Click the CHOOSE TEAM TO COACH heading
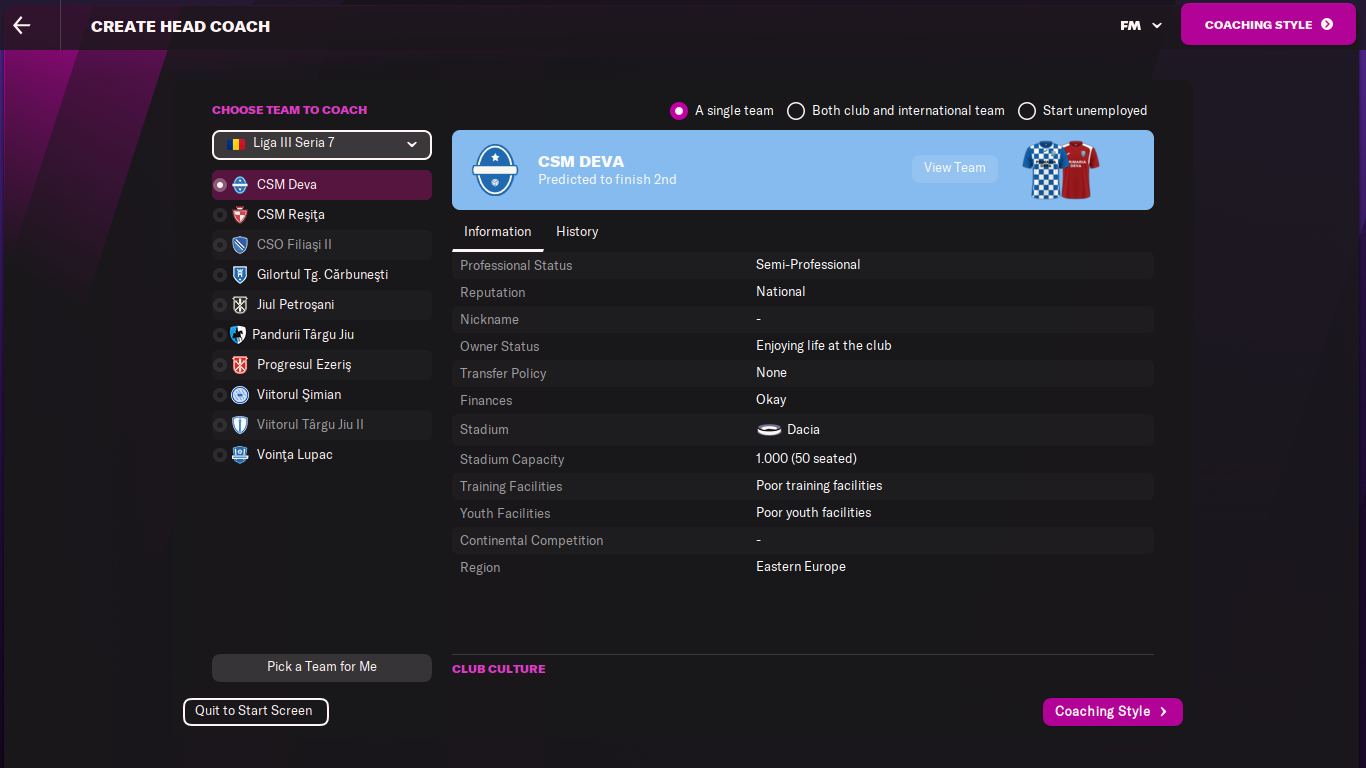Viewport: 1366px width, 768px height. click(290, 110)
